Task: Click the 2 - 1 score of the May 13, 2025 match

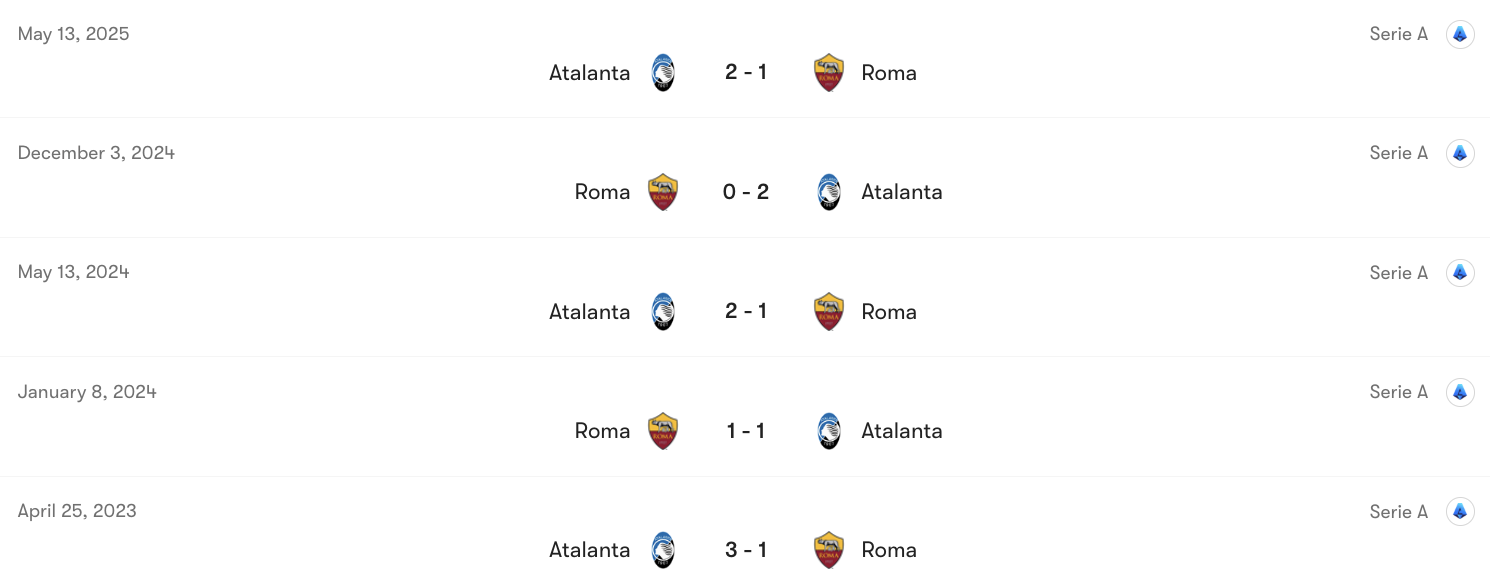Action: 746,72
